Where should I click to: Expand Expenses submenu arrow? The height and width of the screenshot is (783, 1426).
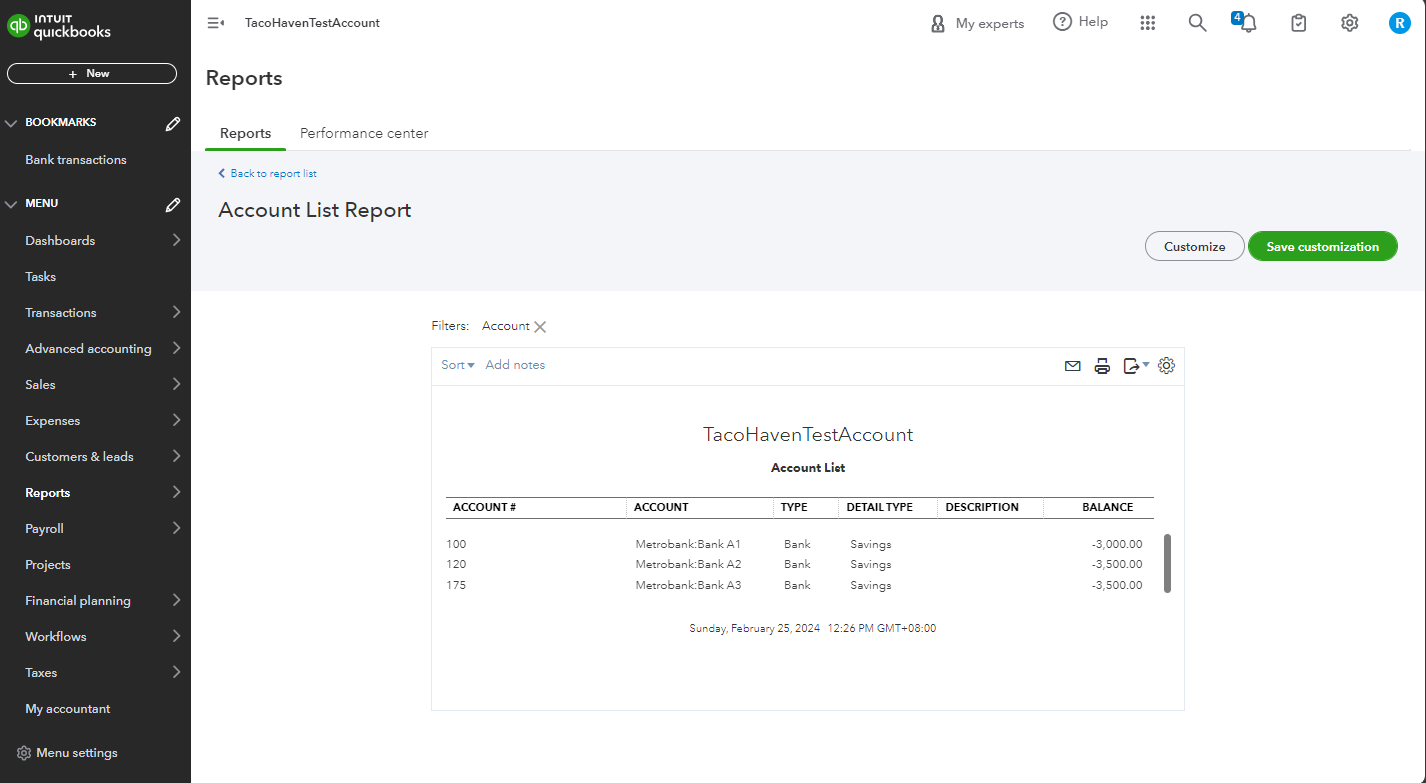tap(176, 420)
